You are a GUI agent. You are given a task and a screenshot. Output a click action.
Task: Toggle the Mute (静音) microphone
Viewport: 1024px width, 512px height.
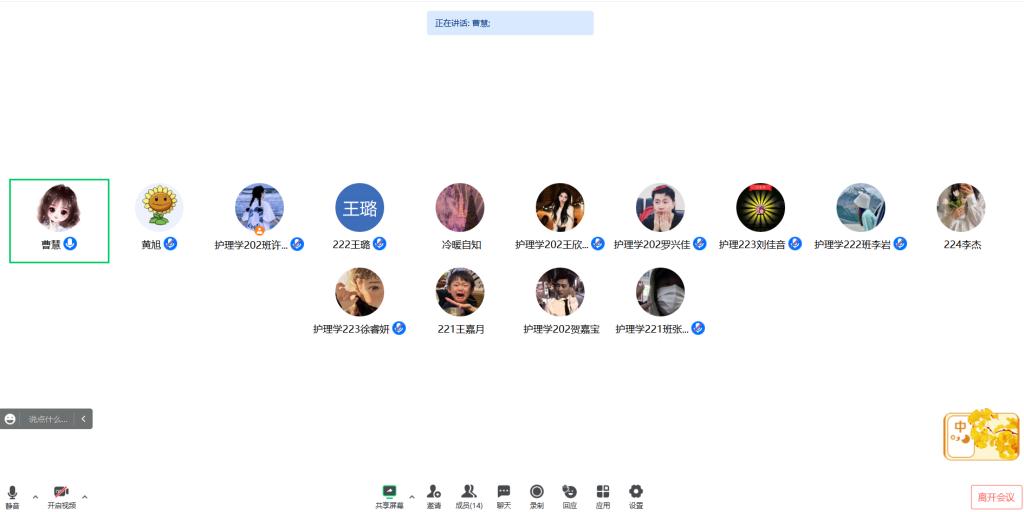(x=12, y=493)
